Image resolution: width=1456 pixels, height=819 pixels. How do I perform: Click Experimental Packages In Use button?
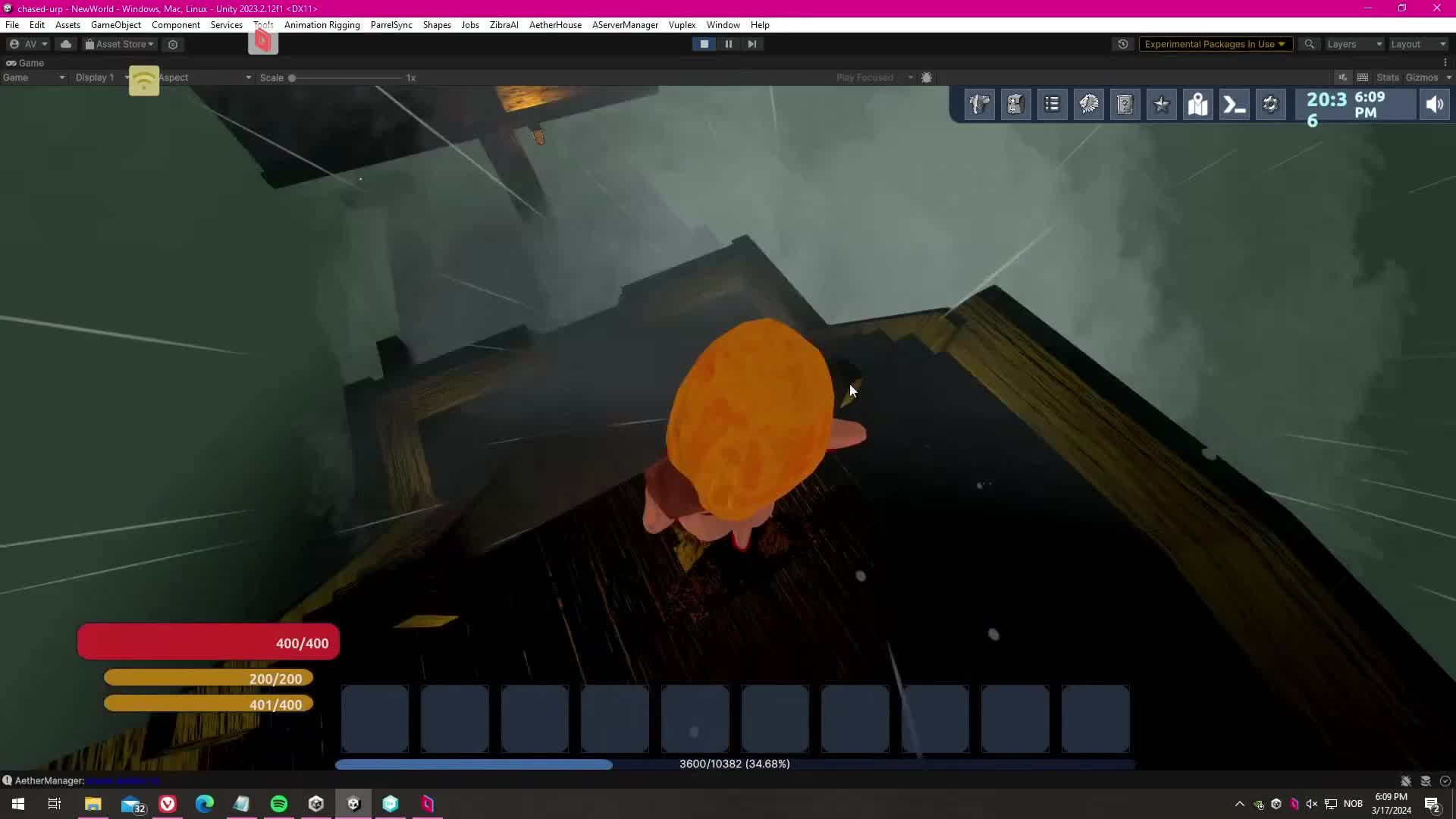pyautogui.click(x=1214, y=44)
